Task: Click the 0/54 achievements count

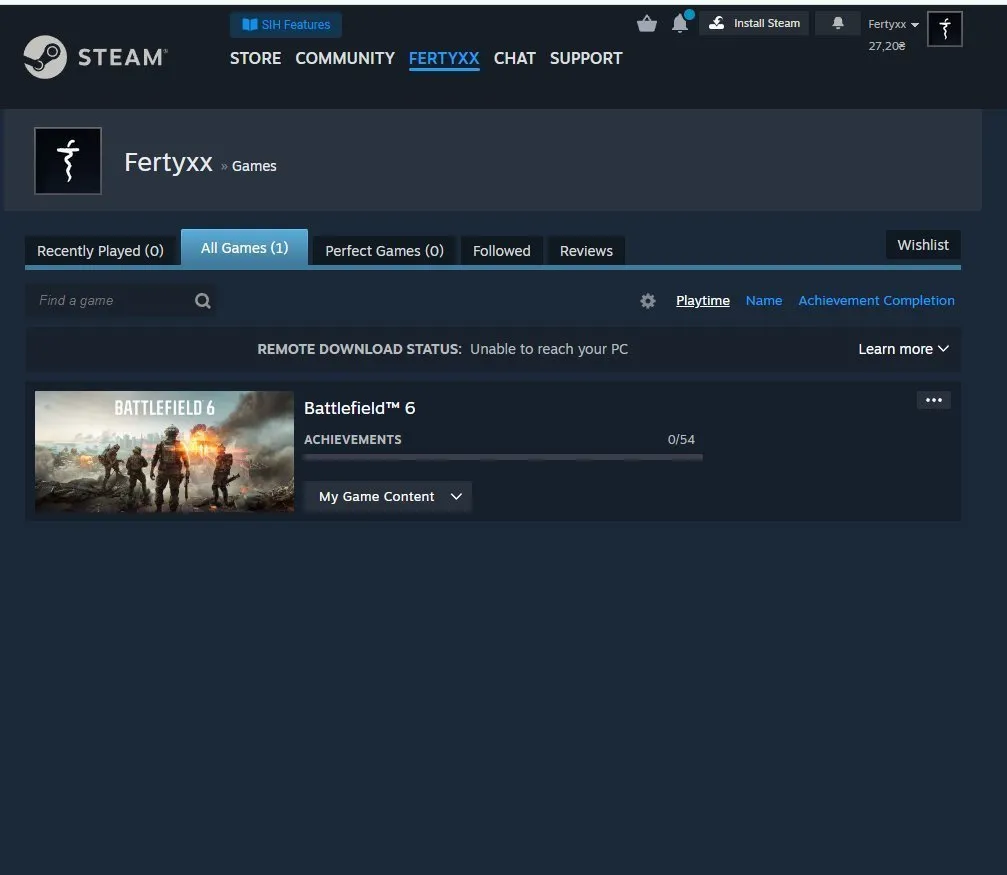Action: click(x=681, y=439)
